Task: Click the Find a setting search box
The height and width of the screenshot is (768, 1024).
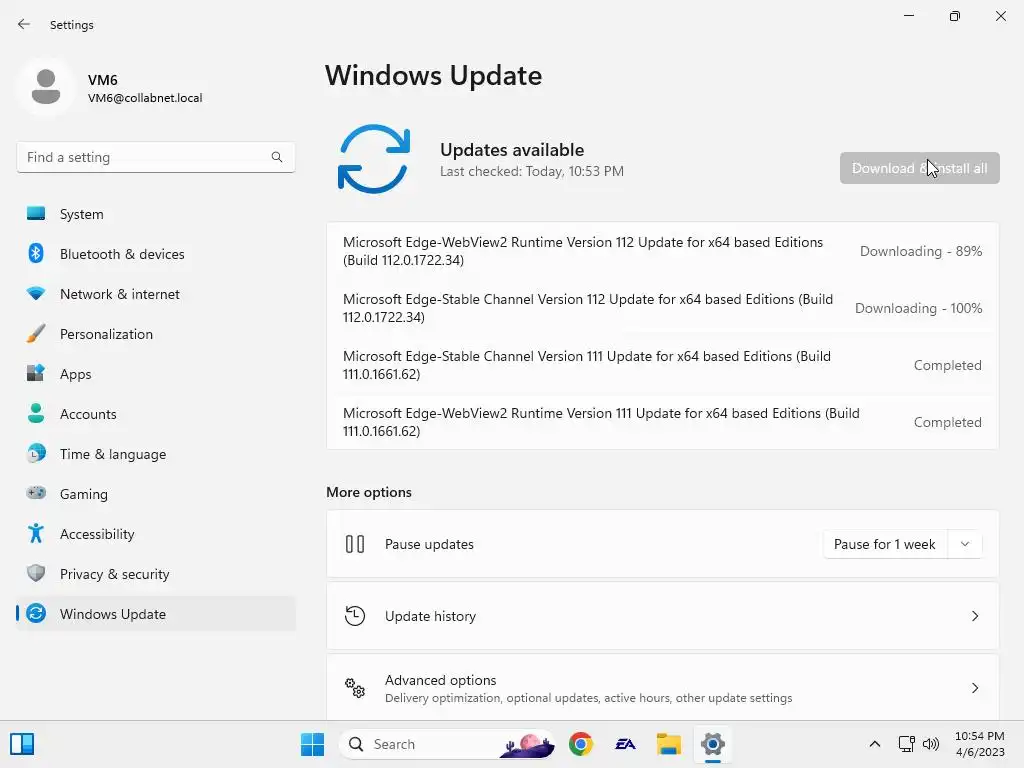Action: [156, 157]
